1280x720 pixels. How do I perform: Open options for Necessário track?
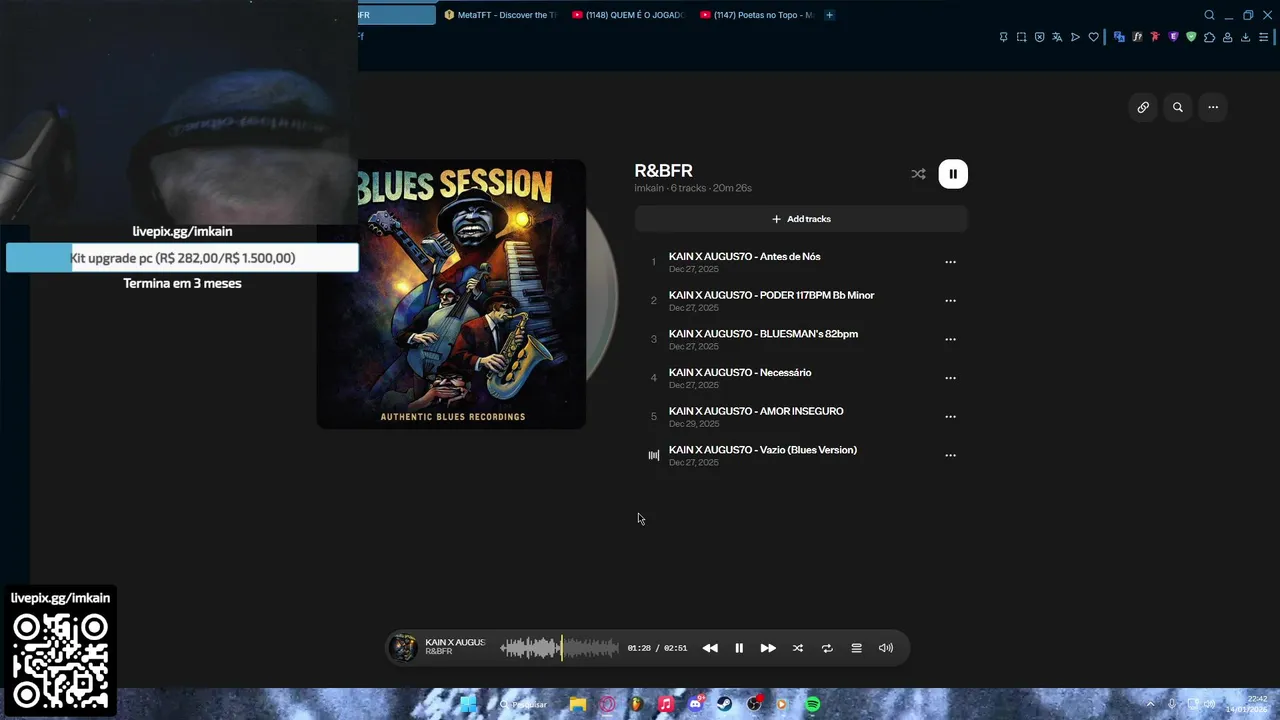[950, 378]
